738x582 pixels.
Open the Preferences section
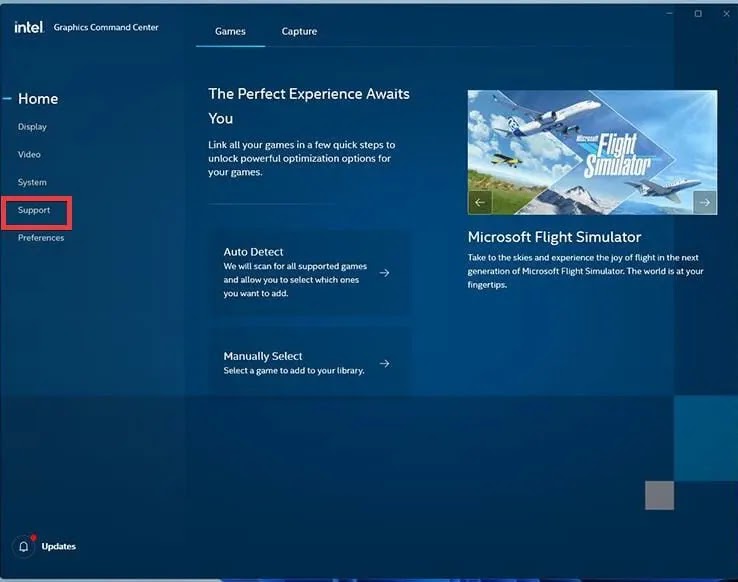click(x=41, y=238)
